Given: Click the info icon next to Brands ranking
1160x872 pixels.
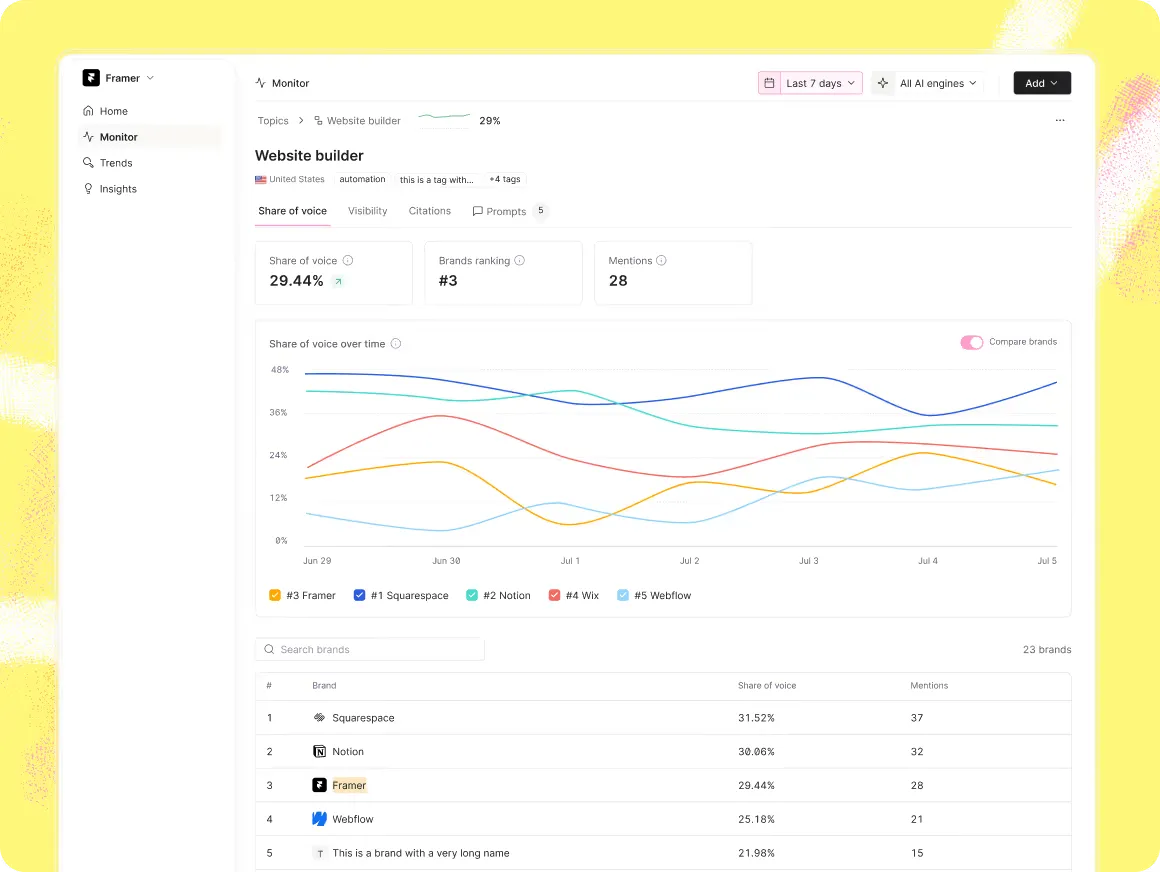Looking at the screenshot, I should [519, 260].
